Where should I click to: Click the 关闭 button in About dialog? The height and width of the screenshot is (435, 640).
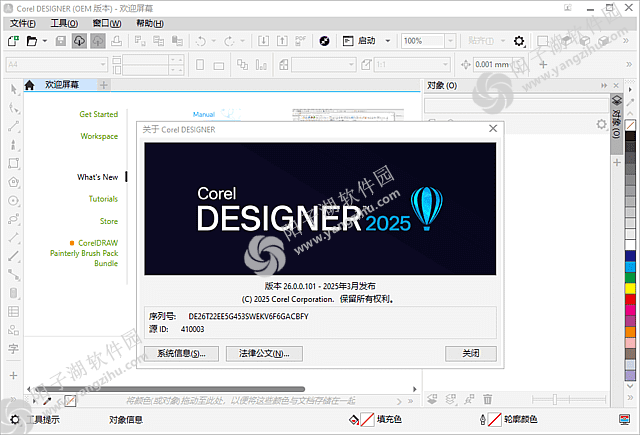click(x=471, y=354)
